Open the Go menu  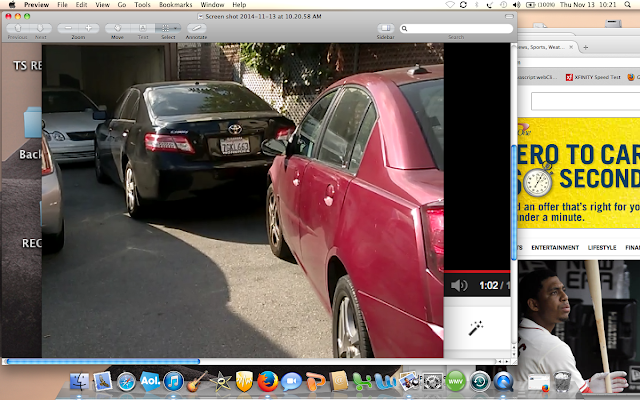122,4
